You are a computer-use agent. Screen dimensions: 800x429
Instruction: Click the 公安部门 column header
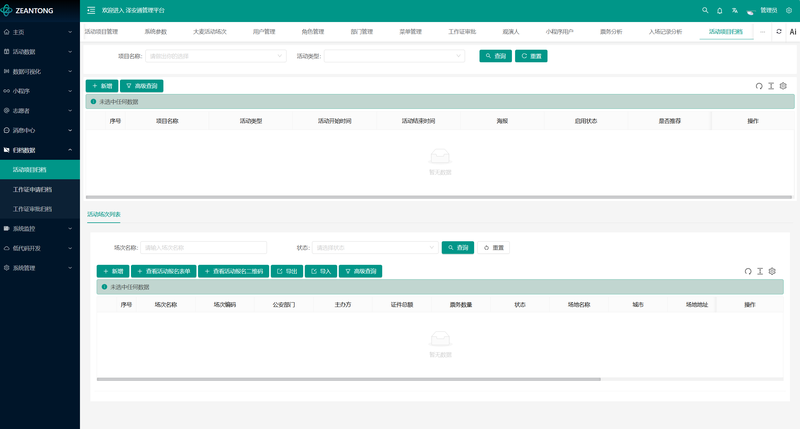284,305
